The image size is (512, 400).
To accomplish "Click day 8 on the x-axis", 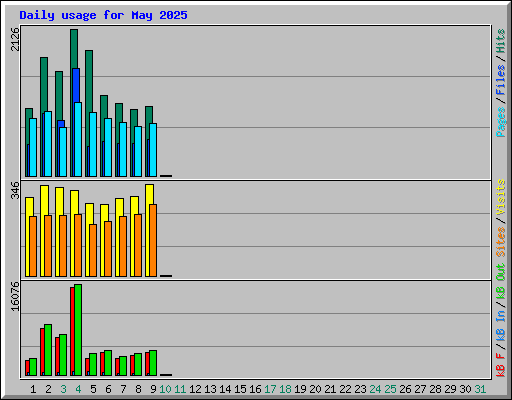I will pos(138,389).
